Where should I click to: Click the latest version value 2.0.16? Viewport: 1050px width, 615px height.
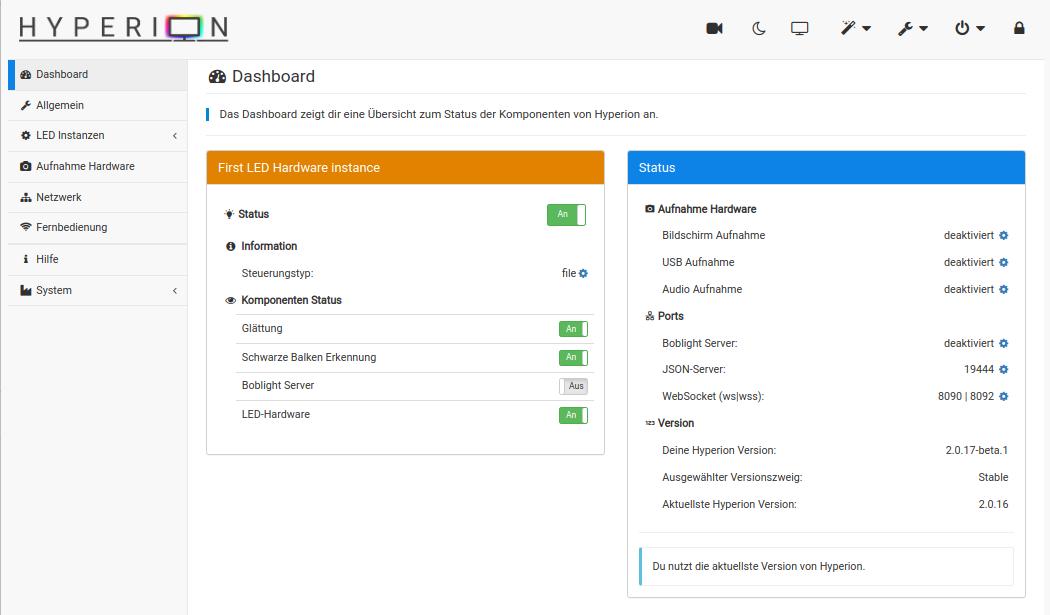coord(993,504)
